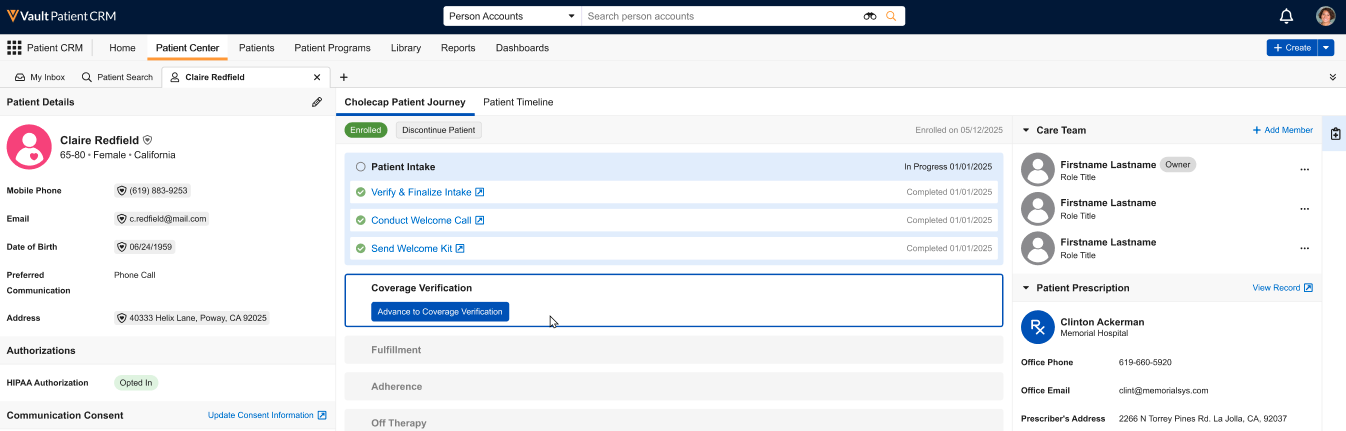Click the binoculars advanced search icon
The width and height of the screenshot is (1346, 431).
click(x=870, y=16)
